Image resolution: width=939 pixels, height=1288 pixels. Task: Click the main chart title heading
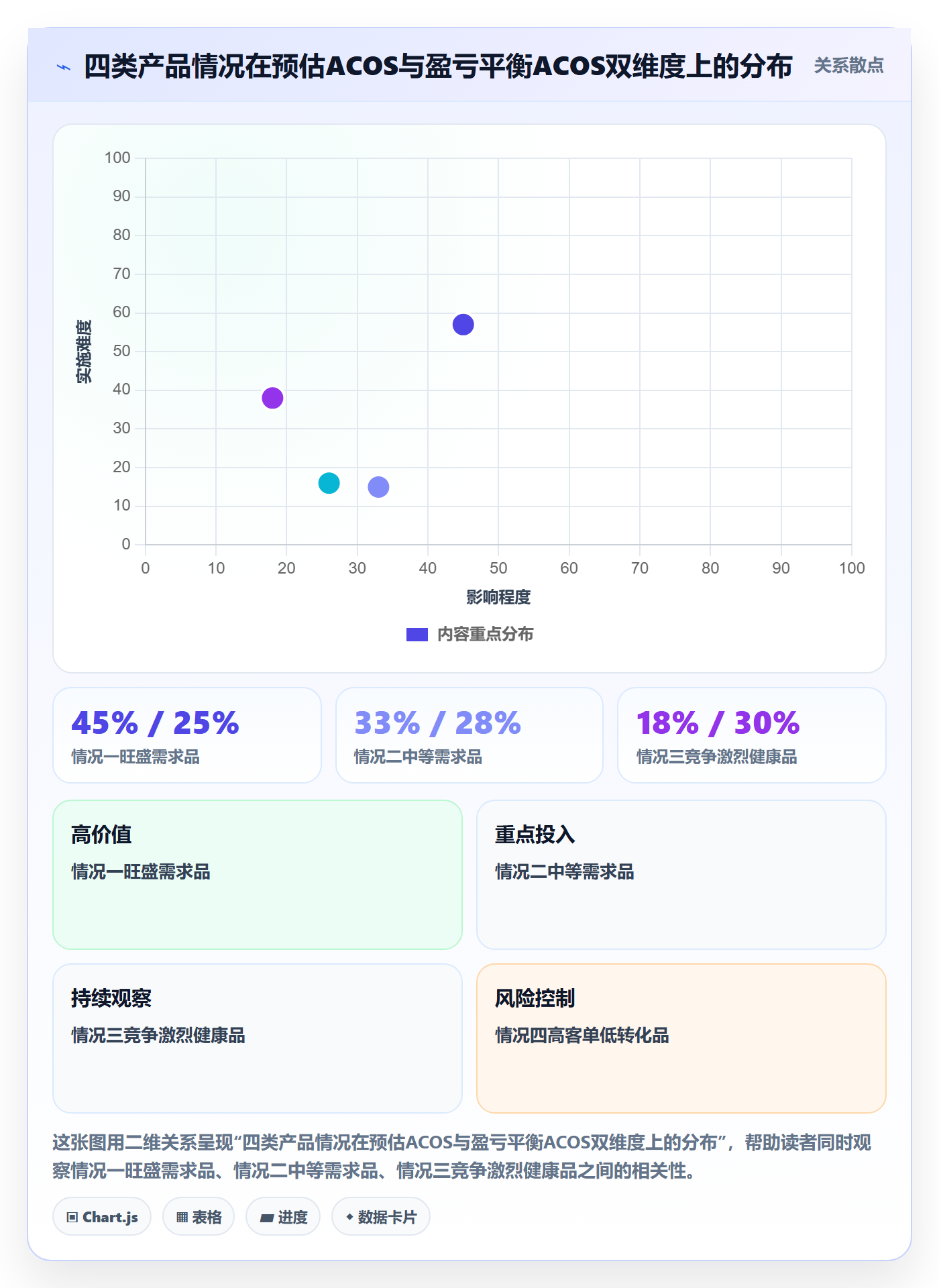[438, 66]
